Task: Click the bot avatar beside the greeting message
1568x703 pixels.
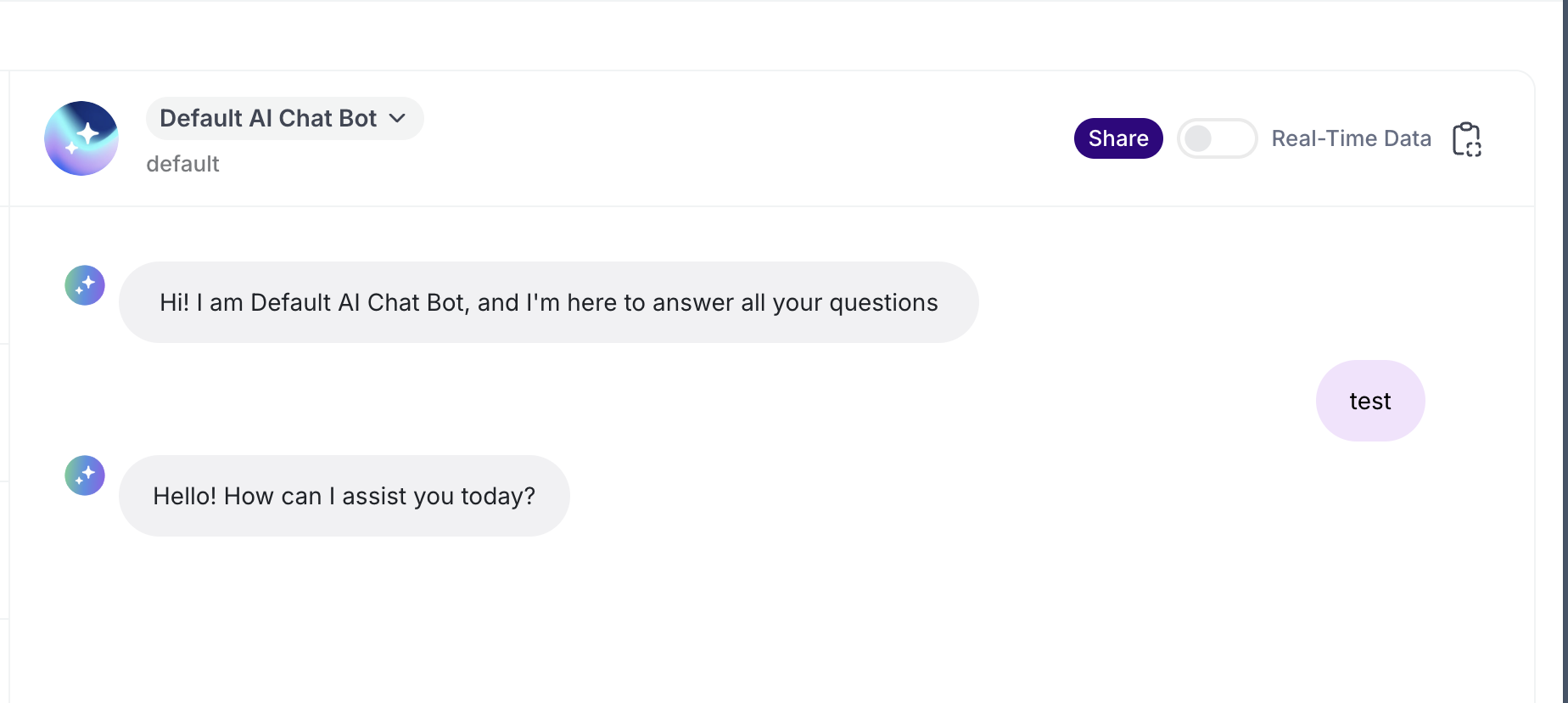Action: (x=85, y=285)
